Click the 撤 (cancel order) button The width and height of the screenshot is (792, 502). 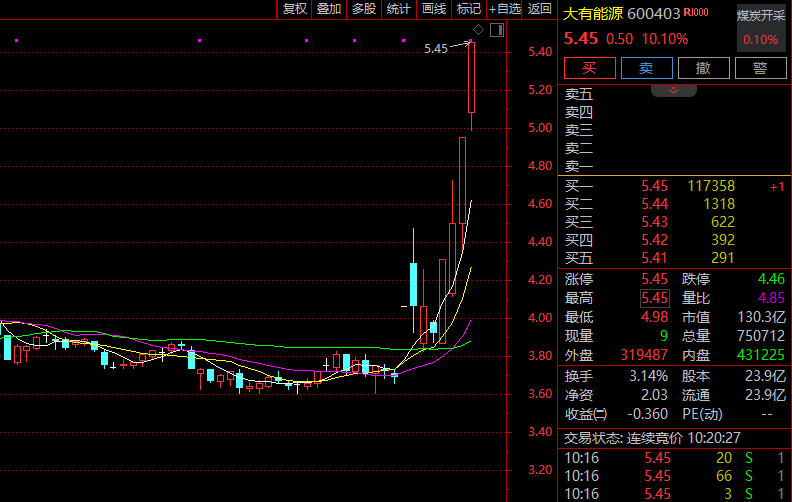tap(703, 68)
